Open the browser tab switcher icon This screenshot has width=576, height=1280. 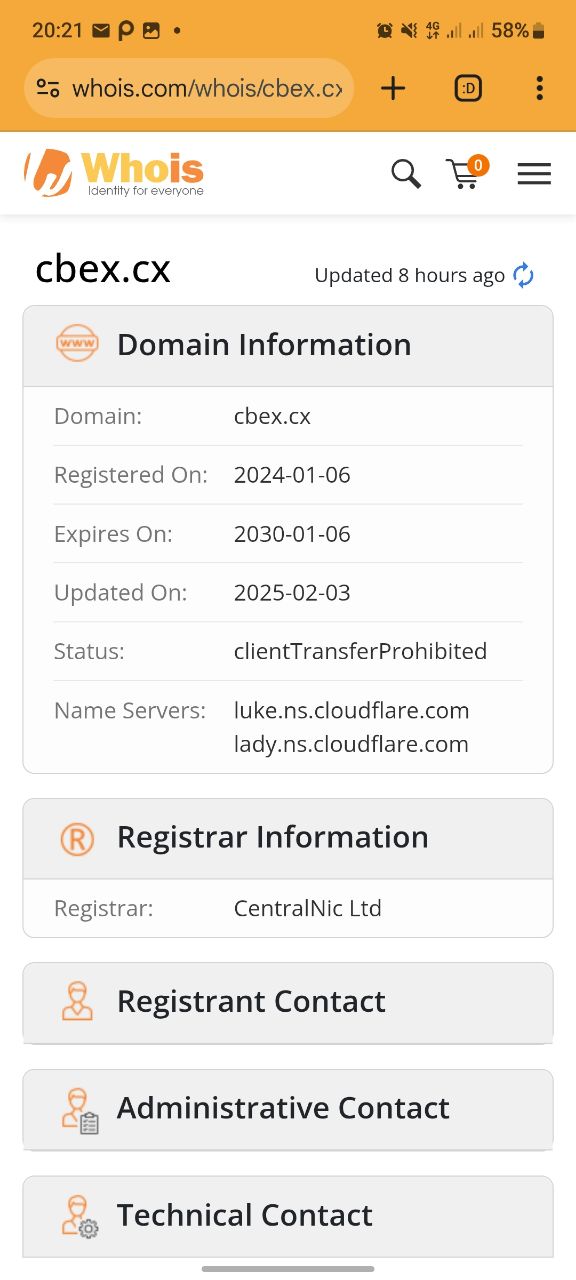(467, 88)
